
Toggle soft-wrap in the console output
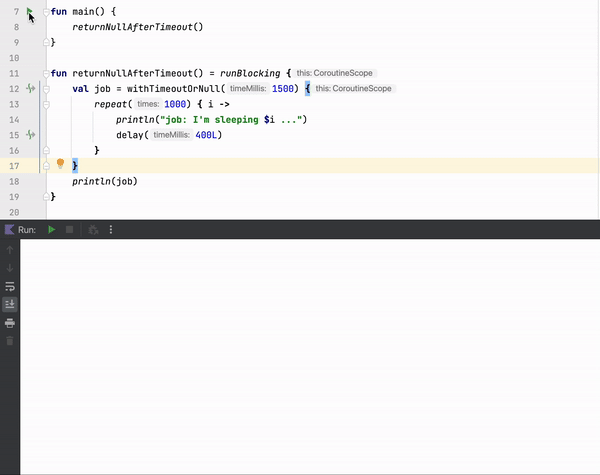point(10,286)
